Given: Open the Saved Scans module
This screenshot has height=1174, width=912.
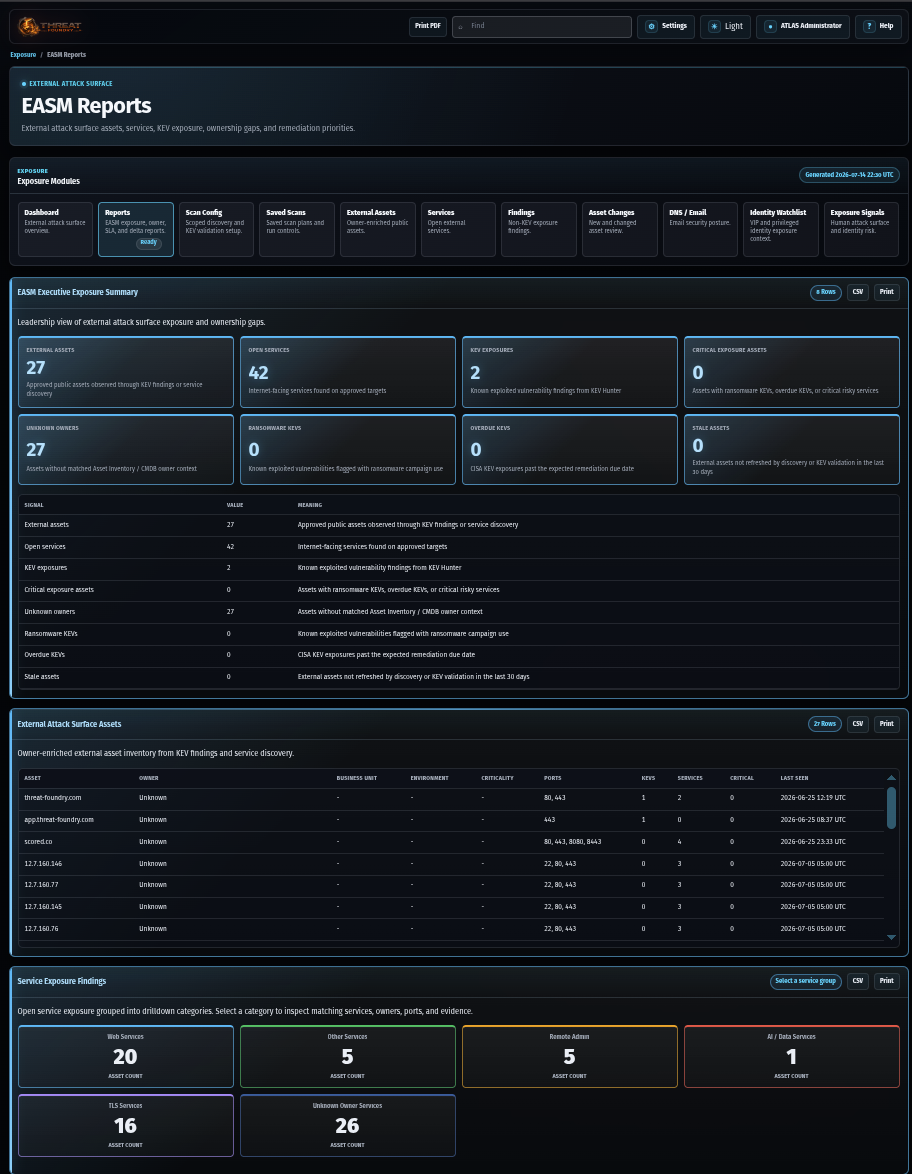Looking at the screenshot, I should (297, 229).
